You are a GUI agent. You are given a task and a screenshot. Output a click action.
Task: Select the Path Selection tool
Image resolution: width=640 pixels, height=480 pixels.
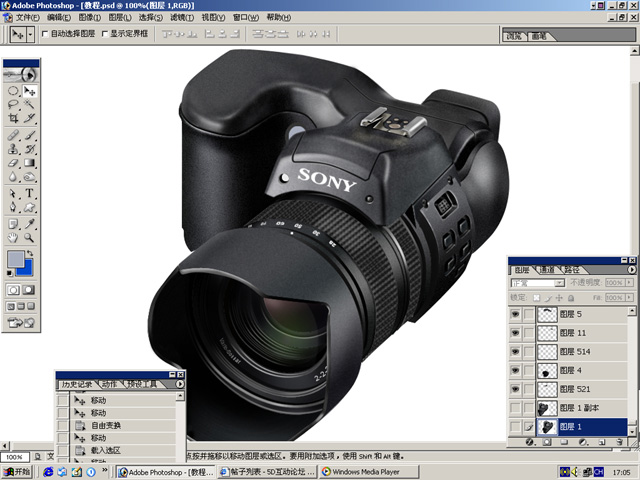[13, 193]
